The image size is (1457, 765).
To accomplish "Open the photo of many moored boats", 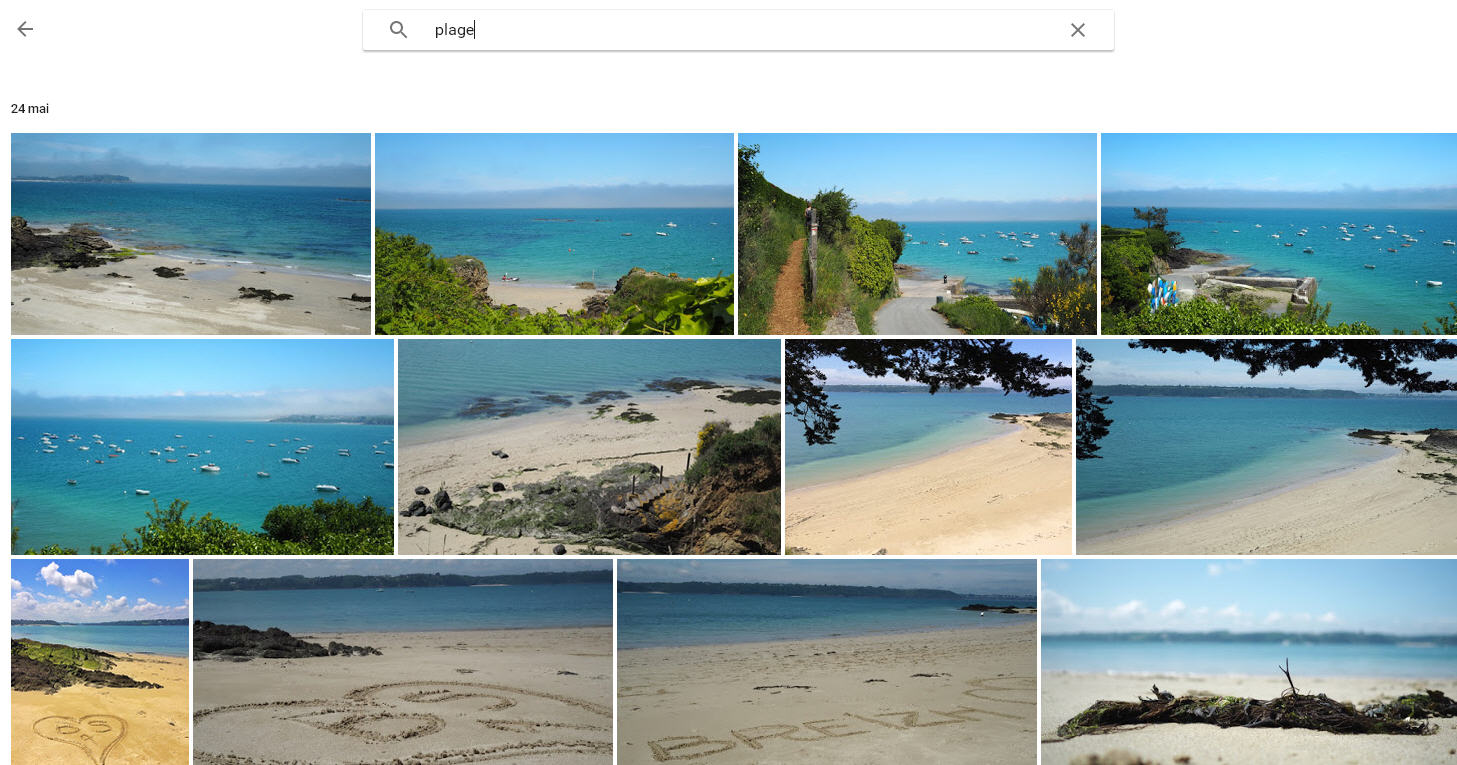I will point(202,447).
